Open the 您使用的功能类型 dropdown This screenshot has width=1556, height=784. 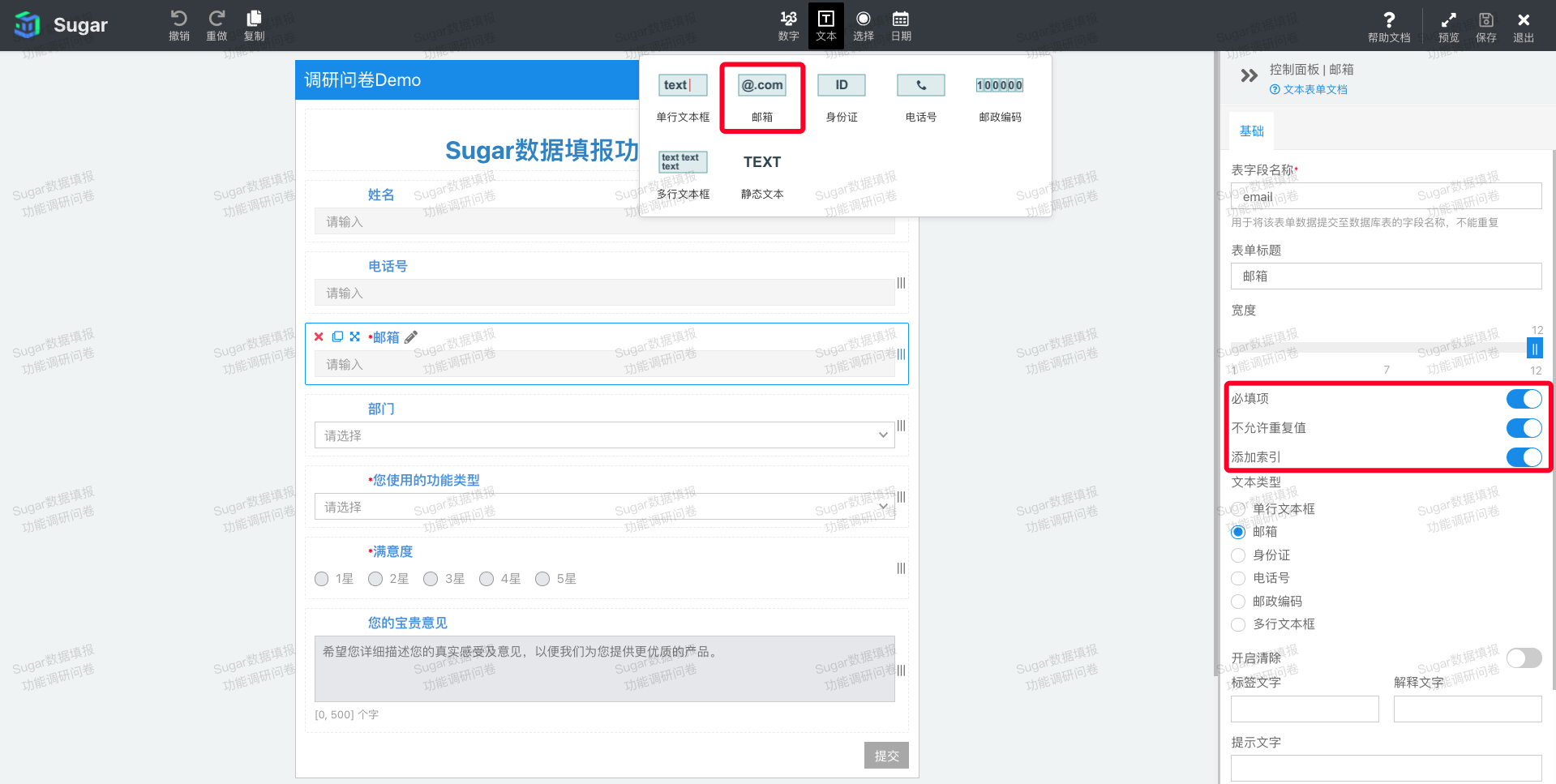[605, 507]
